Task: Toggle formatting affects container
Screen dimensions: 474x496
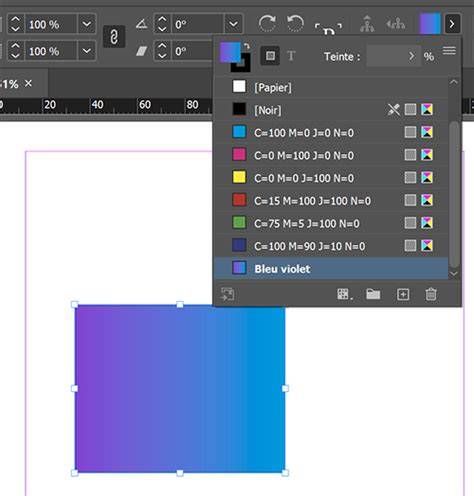Action: click(x=270, y=56)
